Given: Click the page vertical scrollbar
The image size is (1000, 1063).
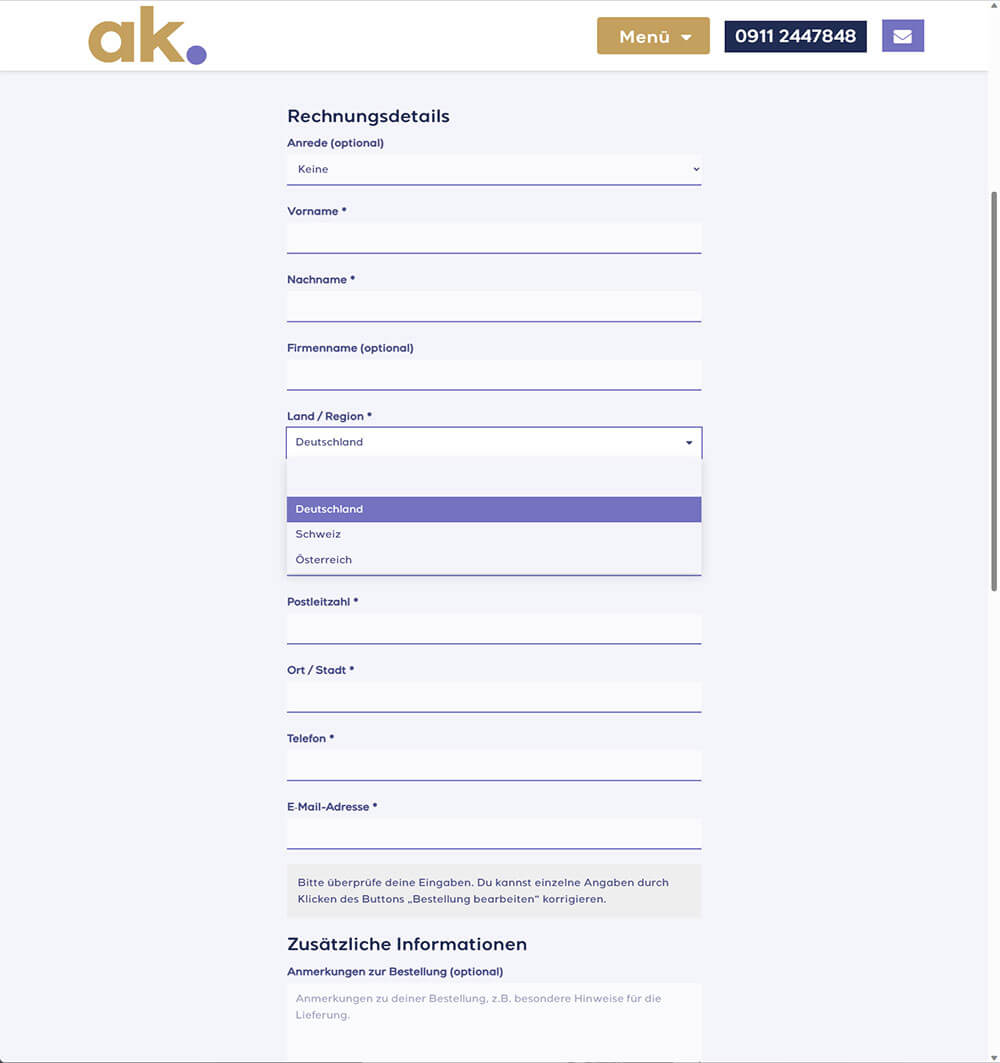Looking at the screenshot, I should click(993, 390).
